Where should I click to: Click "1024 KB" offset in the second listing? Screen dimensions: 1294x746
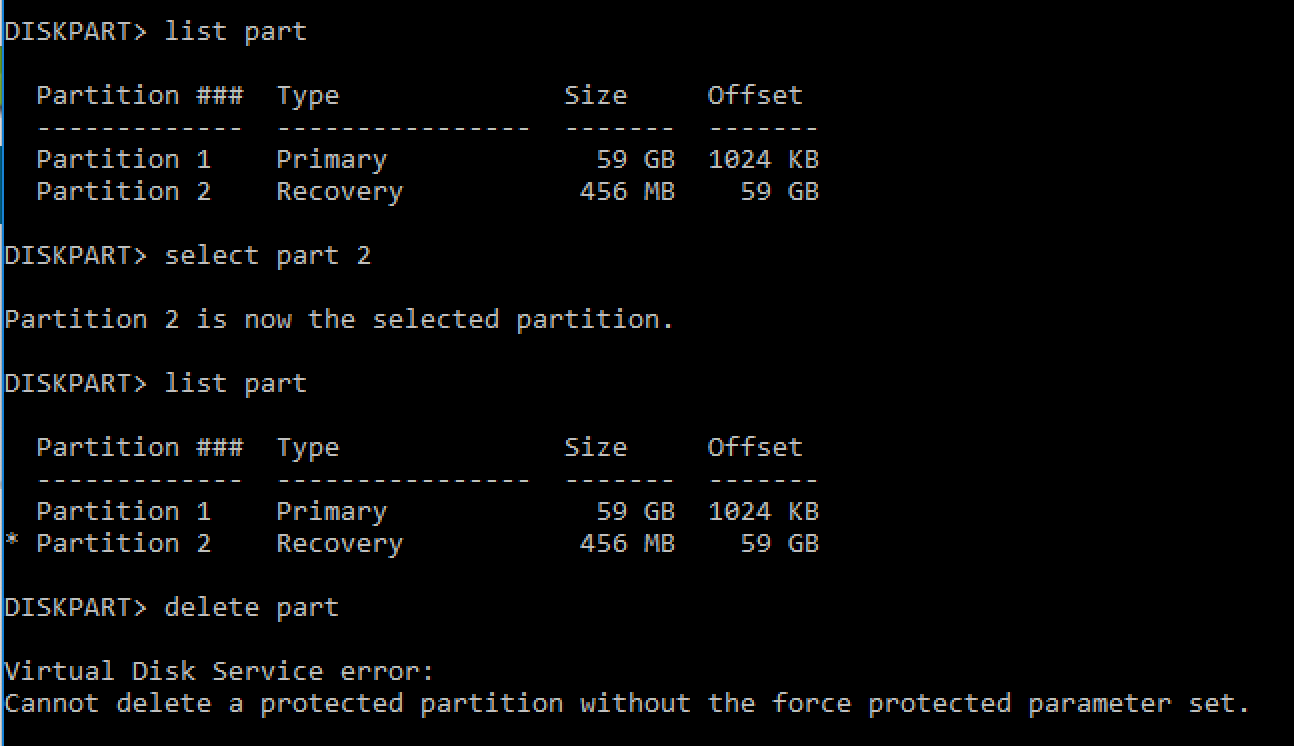(x=763, y=512)
